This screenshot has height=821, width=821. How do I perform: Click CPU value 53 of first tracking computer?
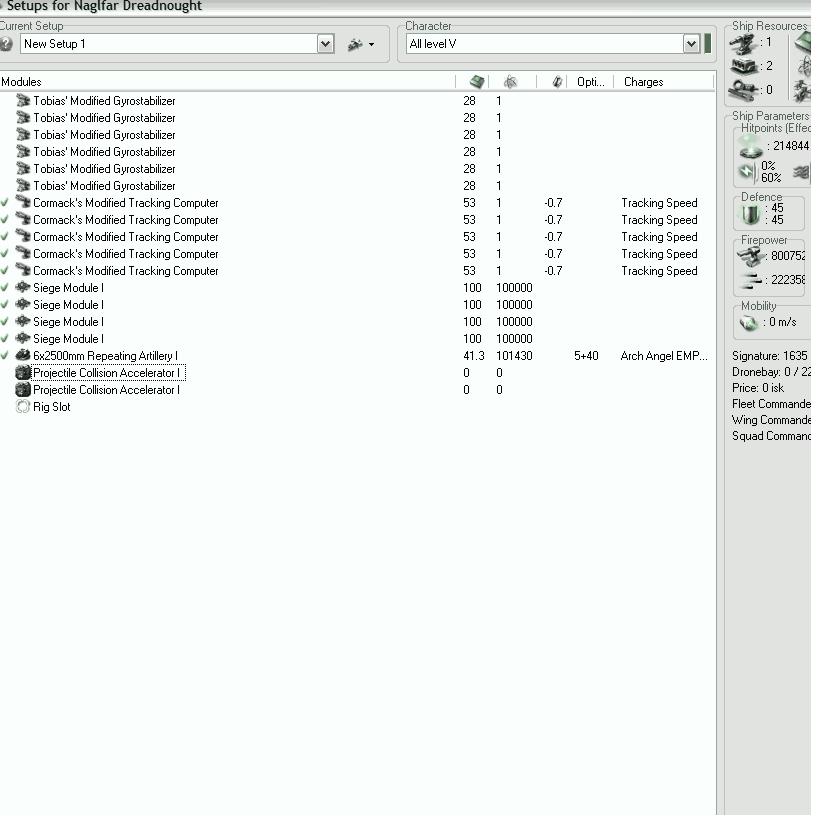pos(469,203)
